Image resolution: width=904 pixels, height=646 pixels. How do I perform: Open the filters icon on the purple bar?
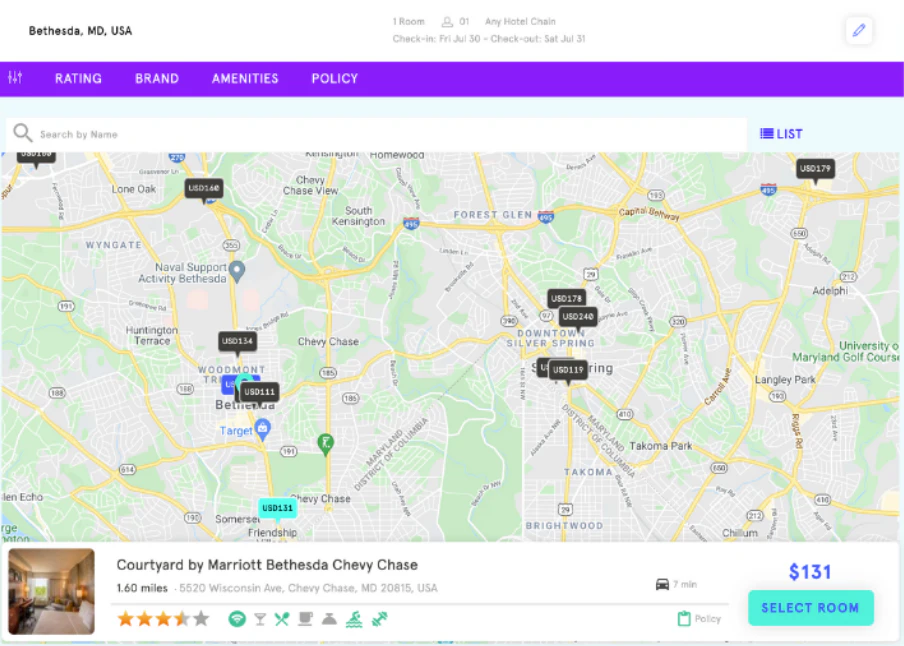[15, 78]
